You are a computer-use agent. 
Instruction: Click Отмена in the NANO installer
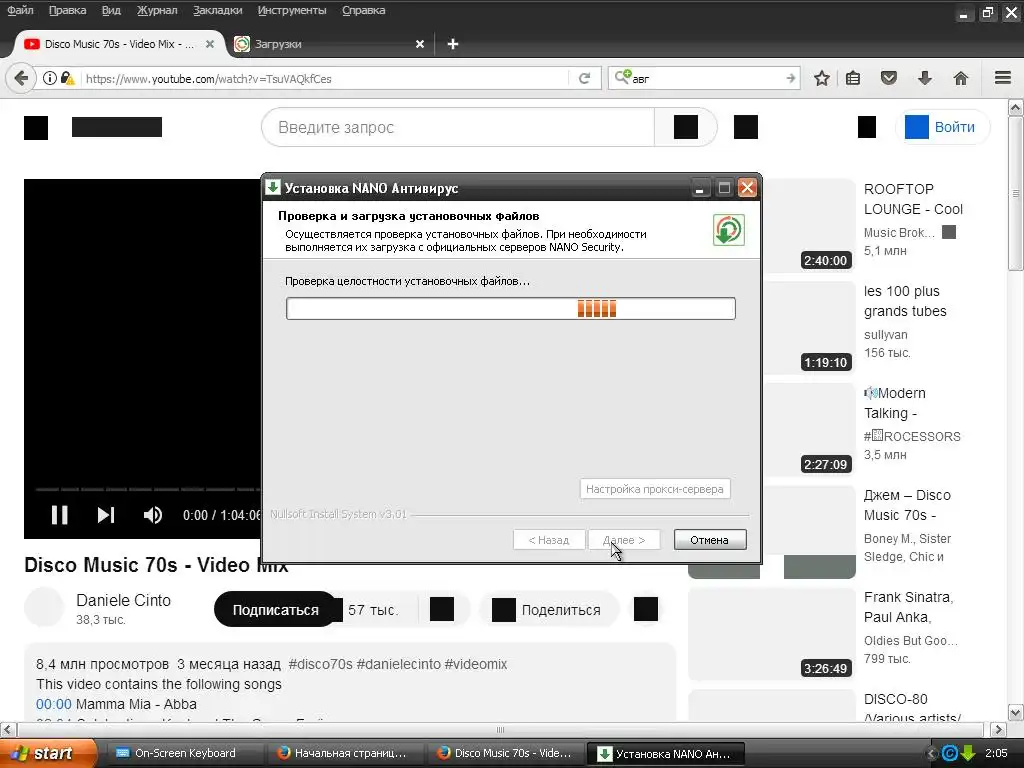(710, 540)
